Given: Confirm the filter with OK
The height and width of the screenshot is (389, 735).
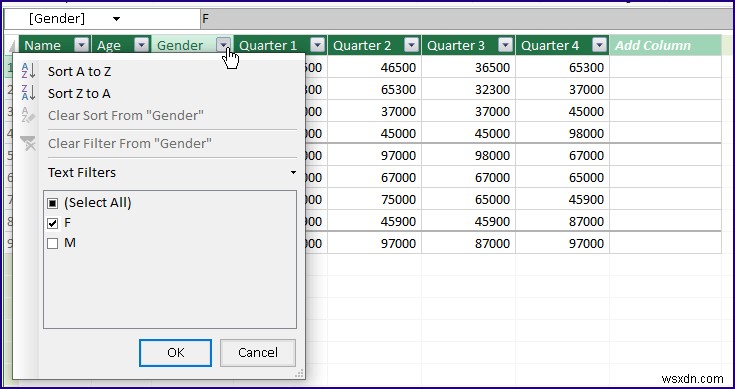Looking at the screenshot, I should [175, 352].
